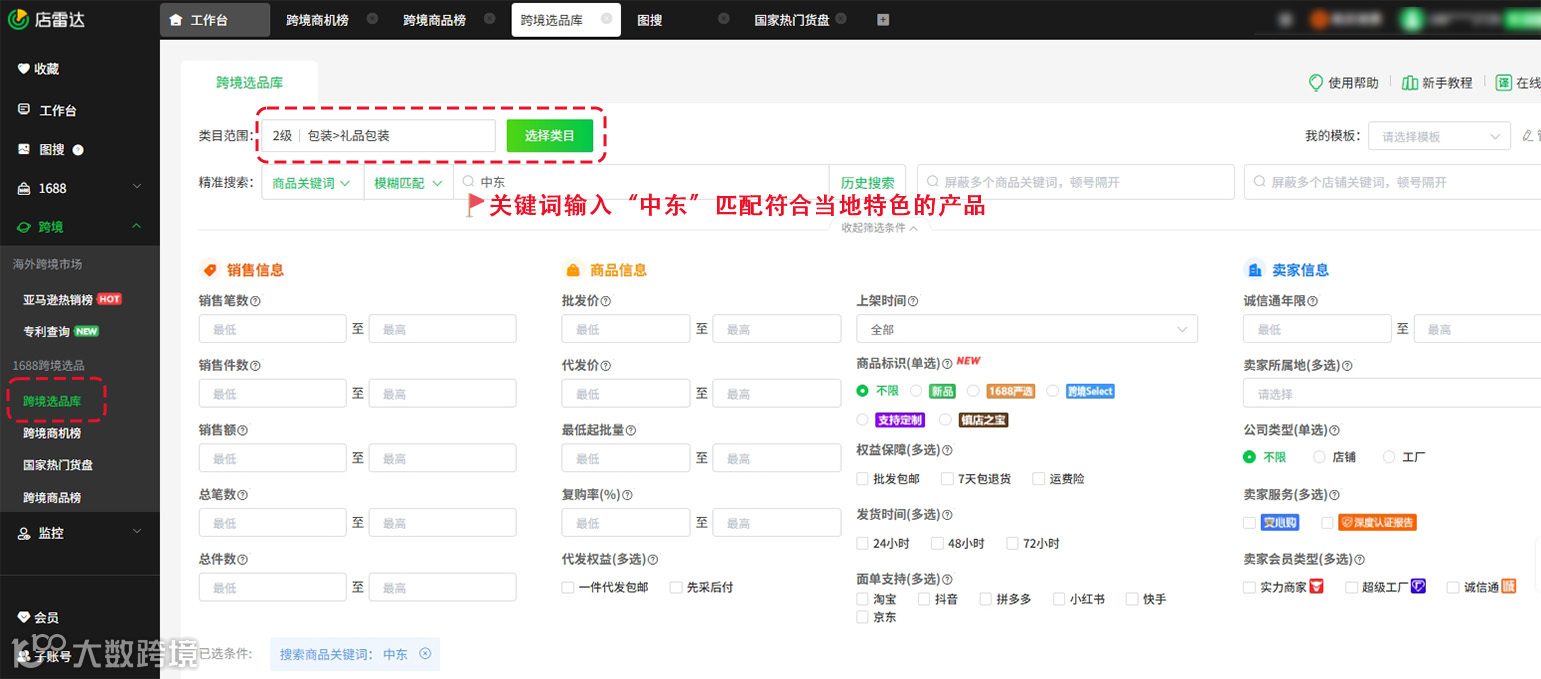Click the 会员 heart icon
Image resolution: width=1541 pixels, height=679 pixels.
pyautogui.click(x=24, y=618)
